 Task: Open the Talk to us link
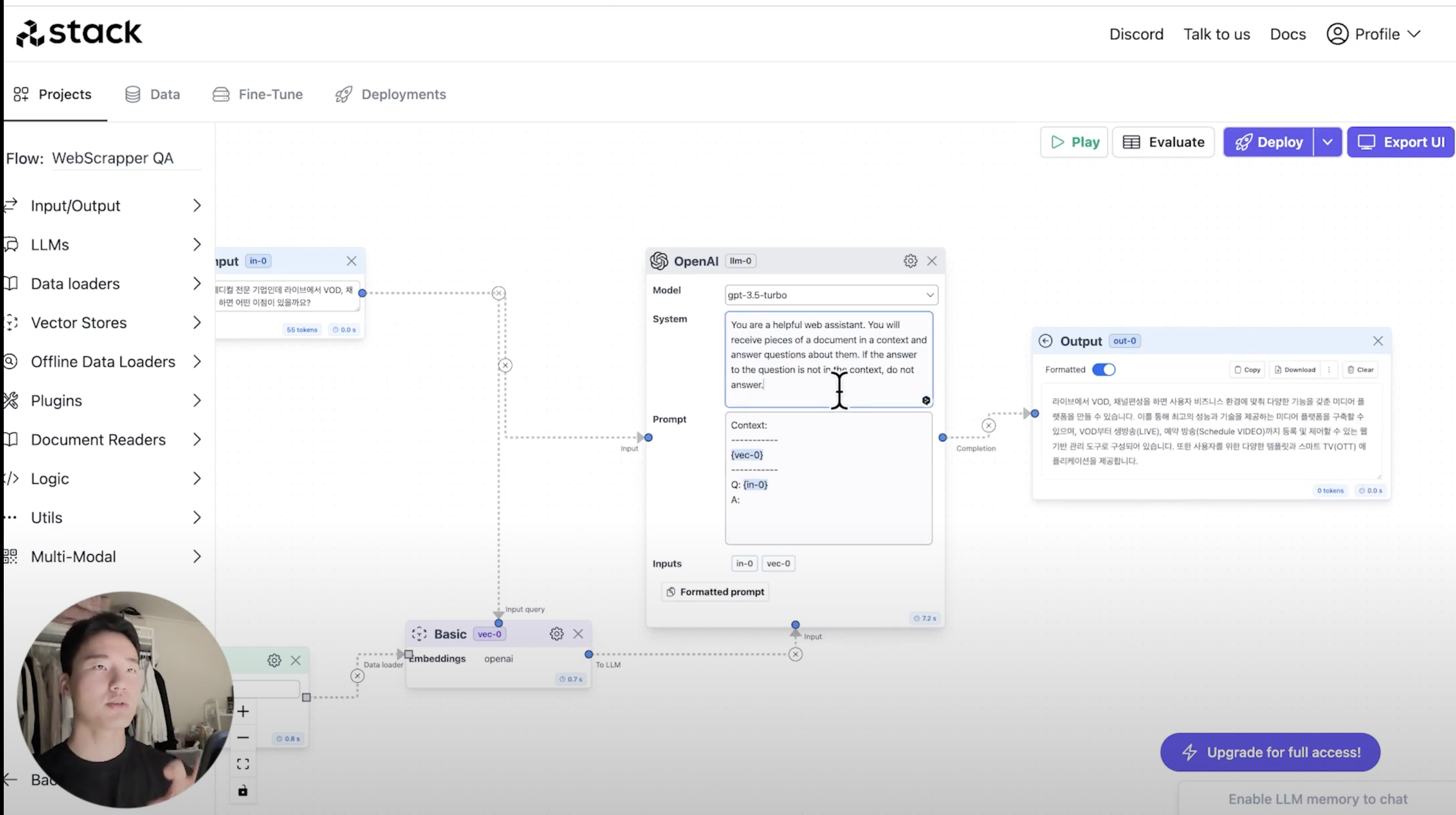click(1217, 34)
